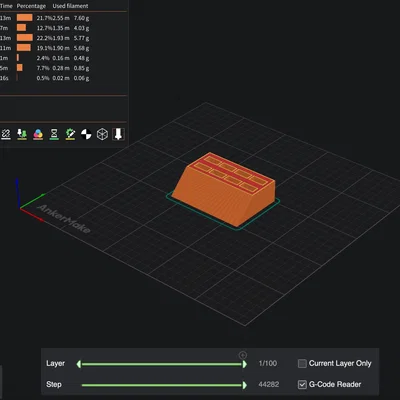Enable the Current Layer Only checkbox
The image size is (400, 400).
(302, 363)
